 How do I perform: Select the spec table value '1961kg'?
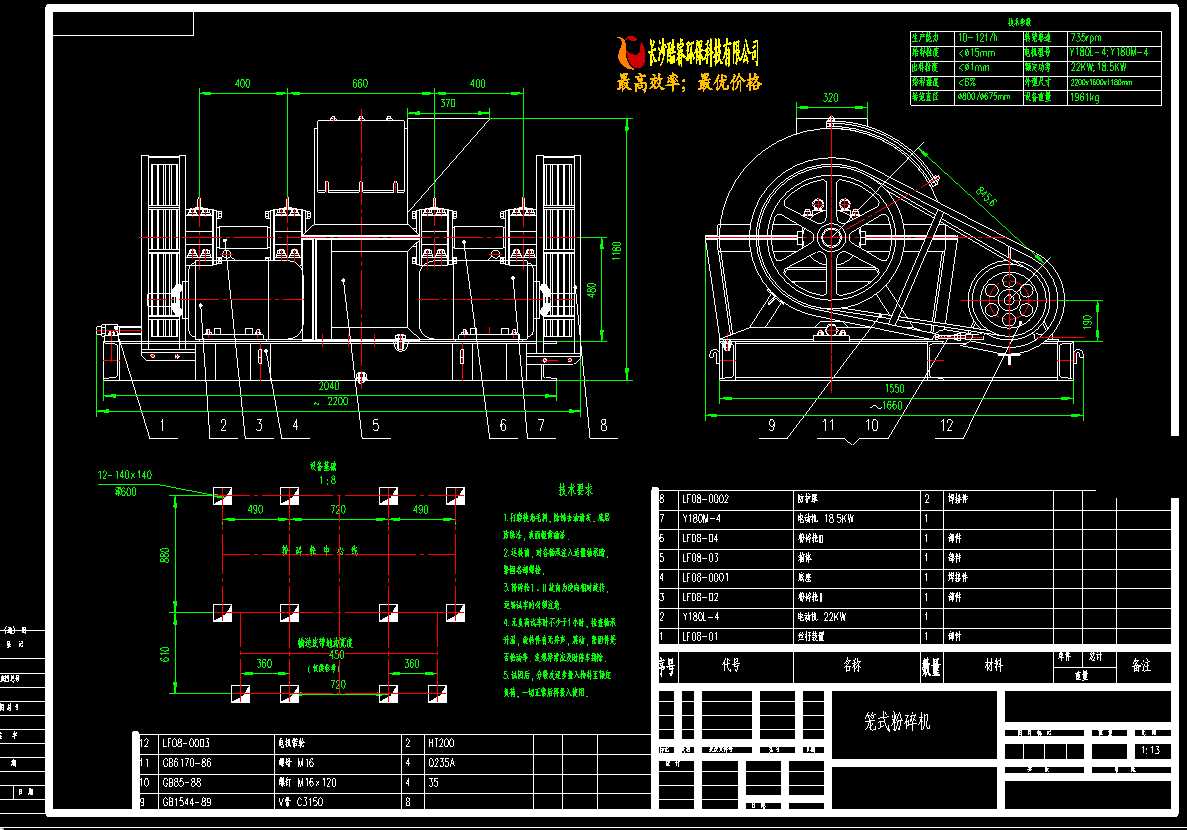click(x=1085, y=97)
